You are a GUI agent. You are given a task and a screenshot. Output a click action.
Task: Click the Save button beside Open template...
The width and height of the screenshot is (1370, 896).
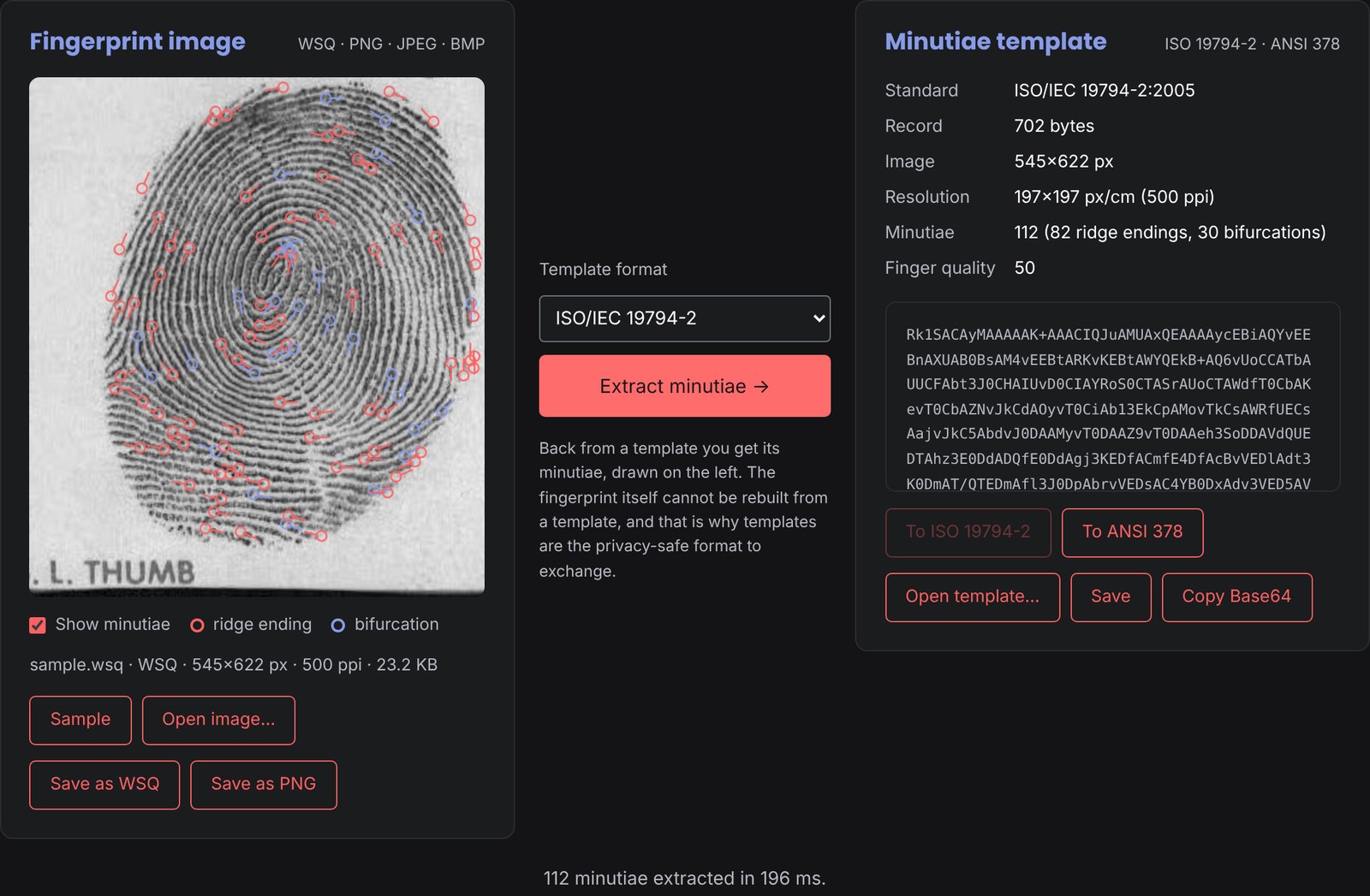[1111, 596]
